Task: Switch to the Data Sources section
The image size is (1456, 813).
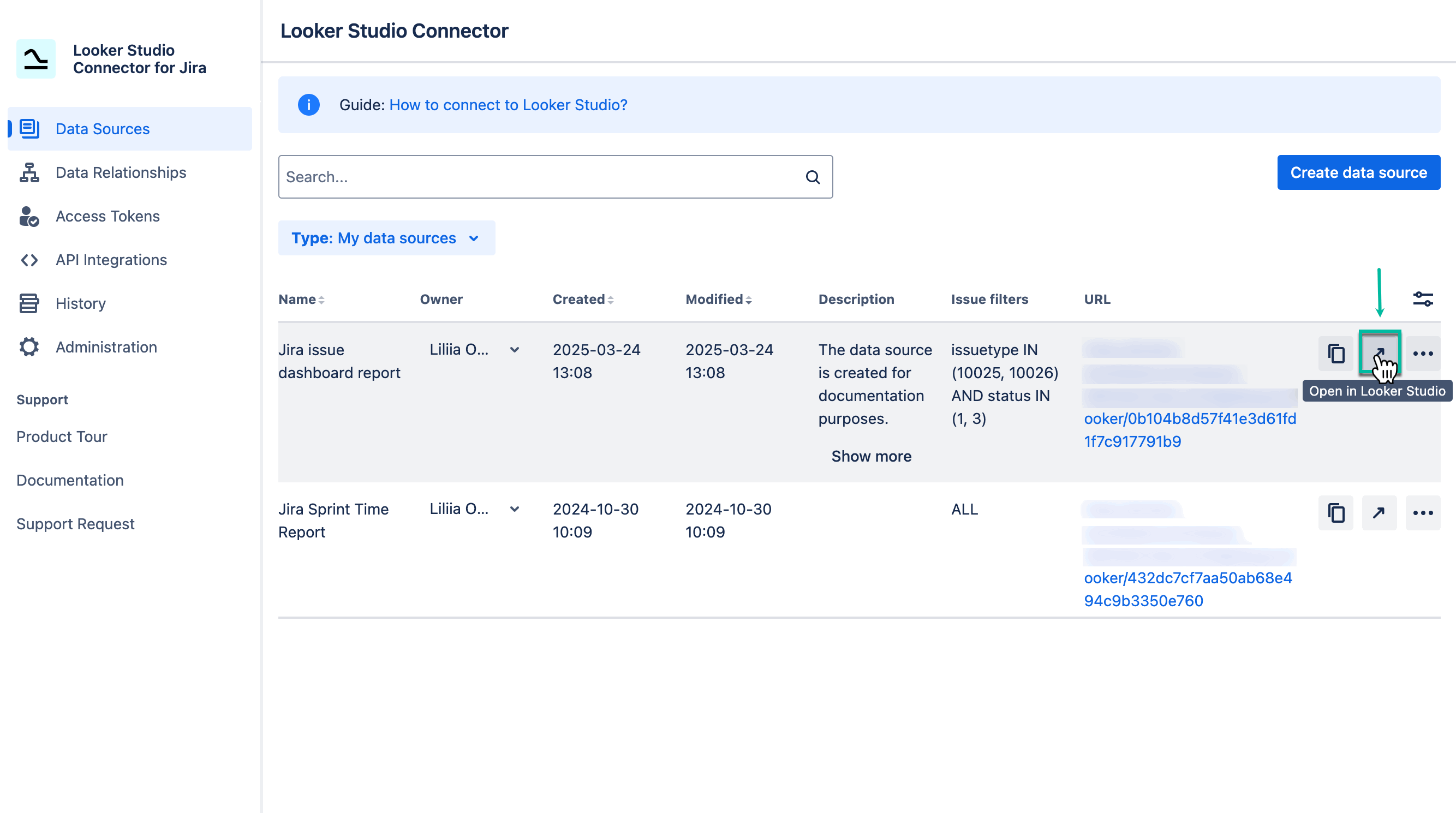Action: tap(102, 128)
